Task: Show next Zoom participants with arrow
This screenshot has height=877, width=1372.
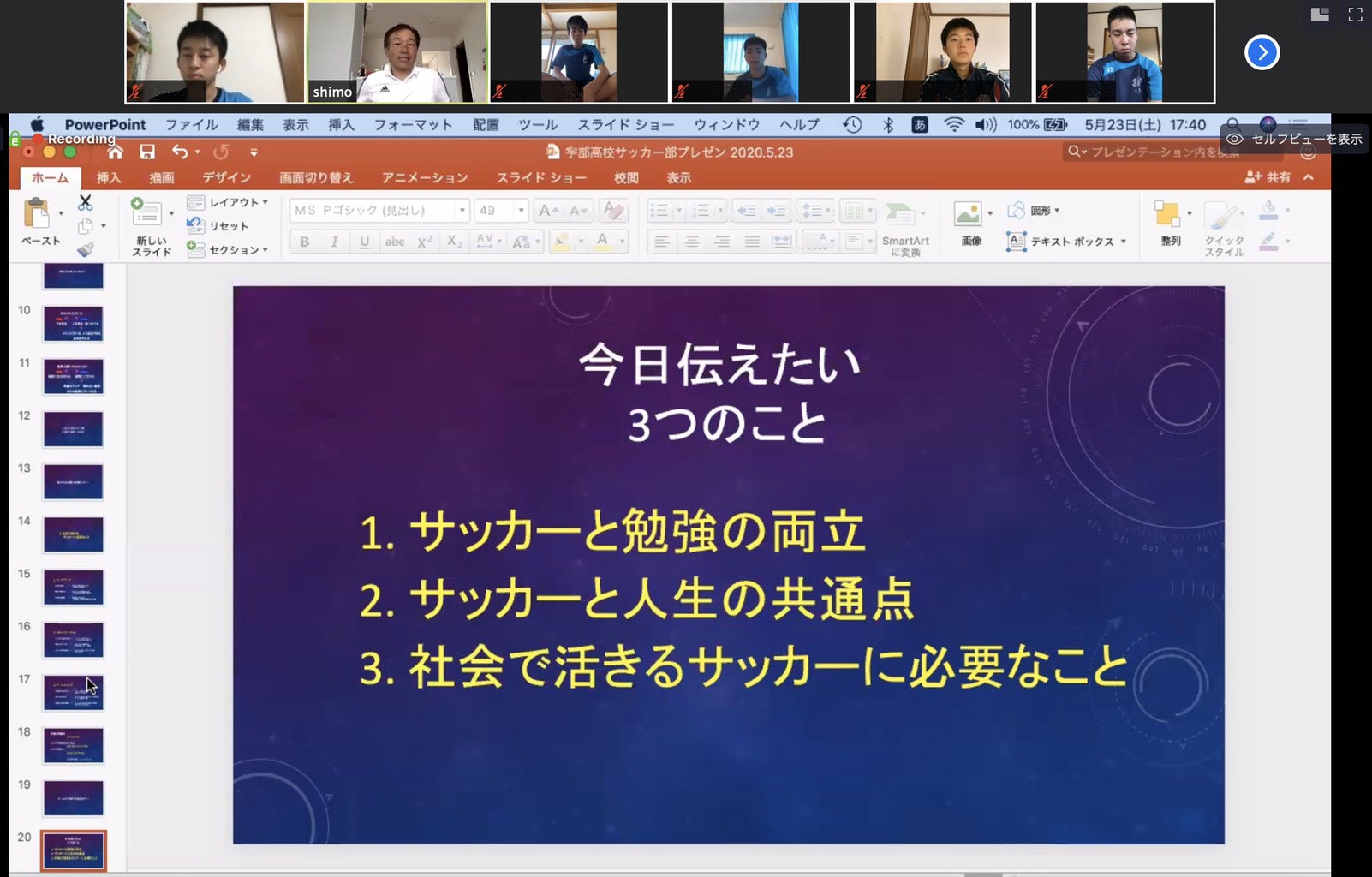Action: (1262, 52)
